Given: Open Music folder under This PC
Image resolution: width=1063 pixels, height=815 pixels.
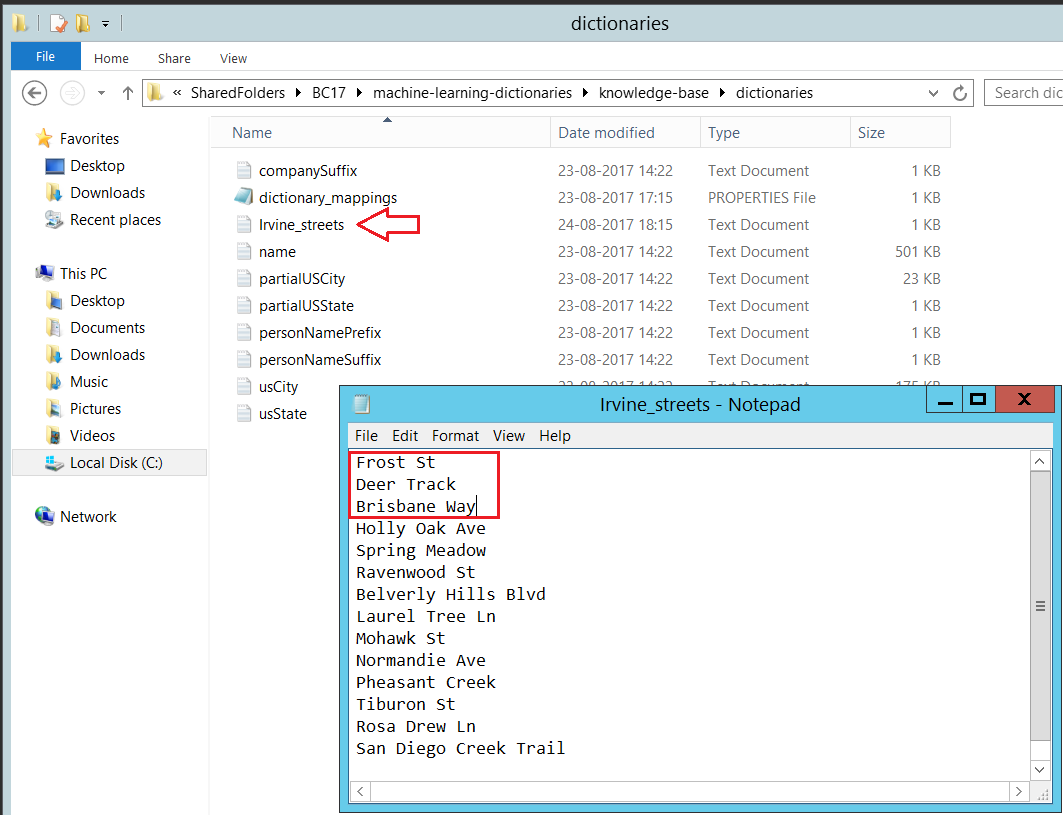Looking at the screenshot, I should pyautogui.click(x=89, y=382).
